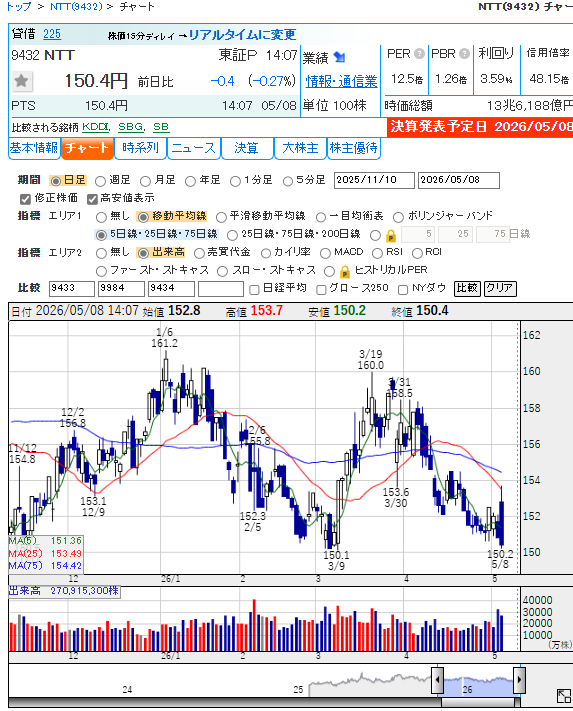Click the highlighted 26 period range selection
This screenshot has height=711, width=573.
[x=478, y=687]
